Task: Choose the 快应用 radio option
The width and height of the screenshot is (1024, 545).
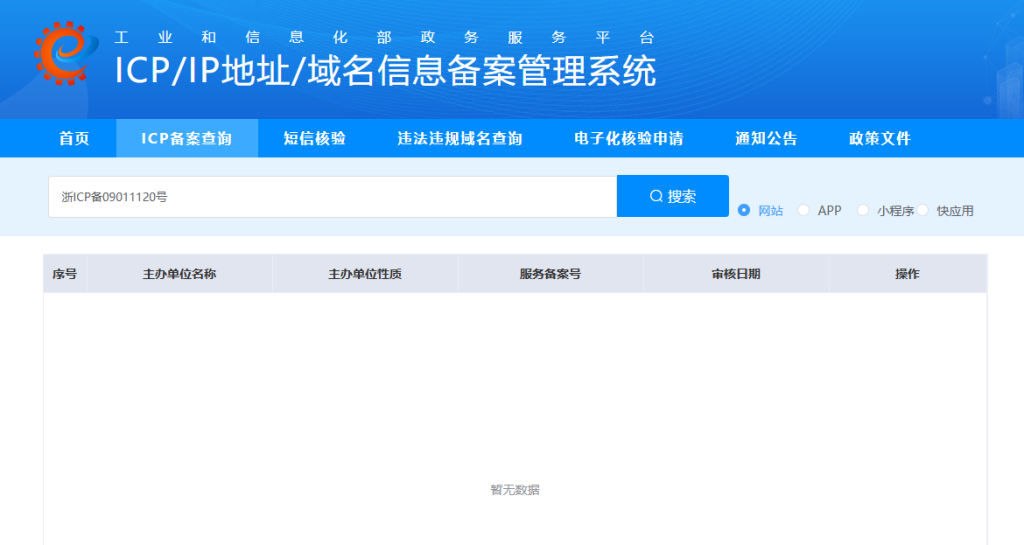Action: 924,210
